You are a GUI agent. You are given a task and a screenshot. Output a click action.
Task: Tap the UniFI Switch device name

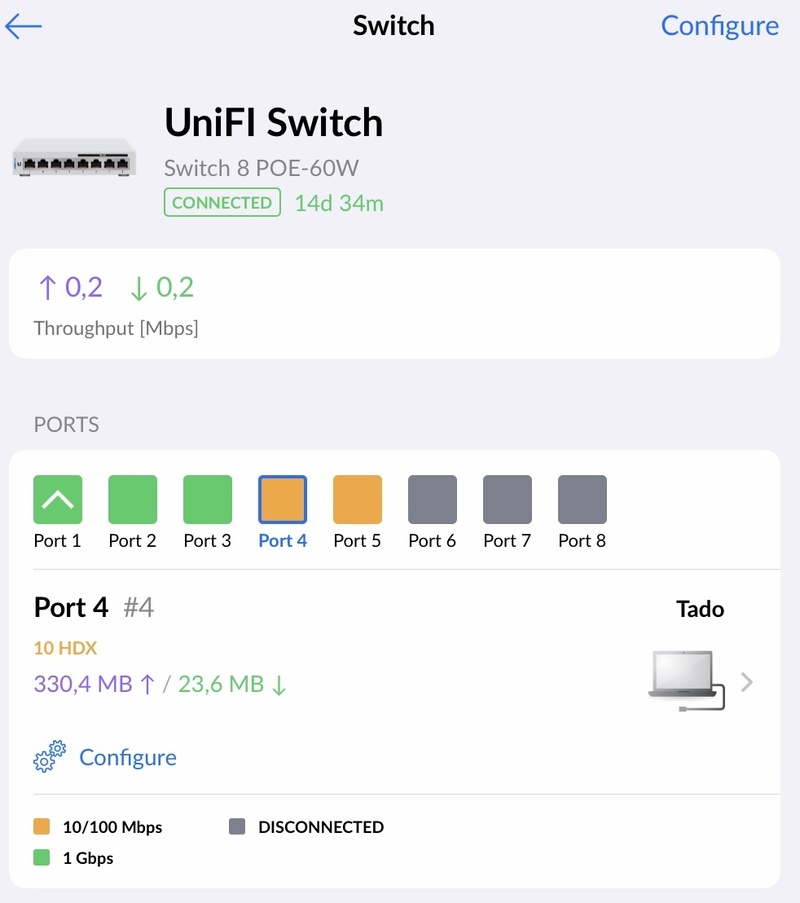click(x=274, y=122)
